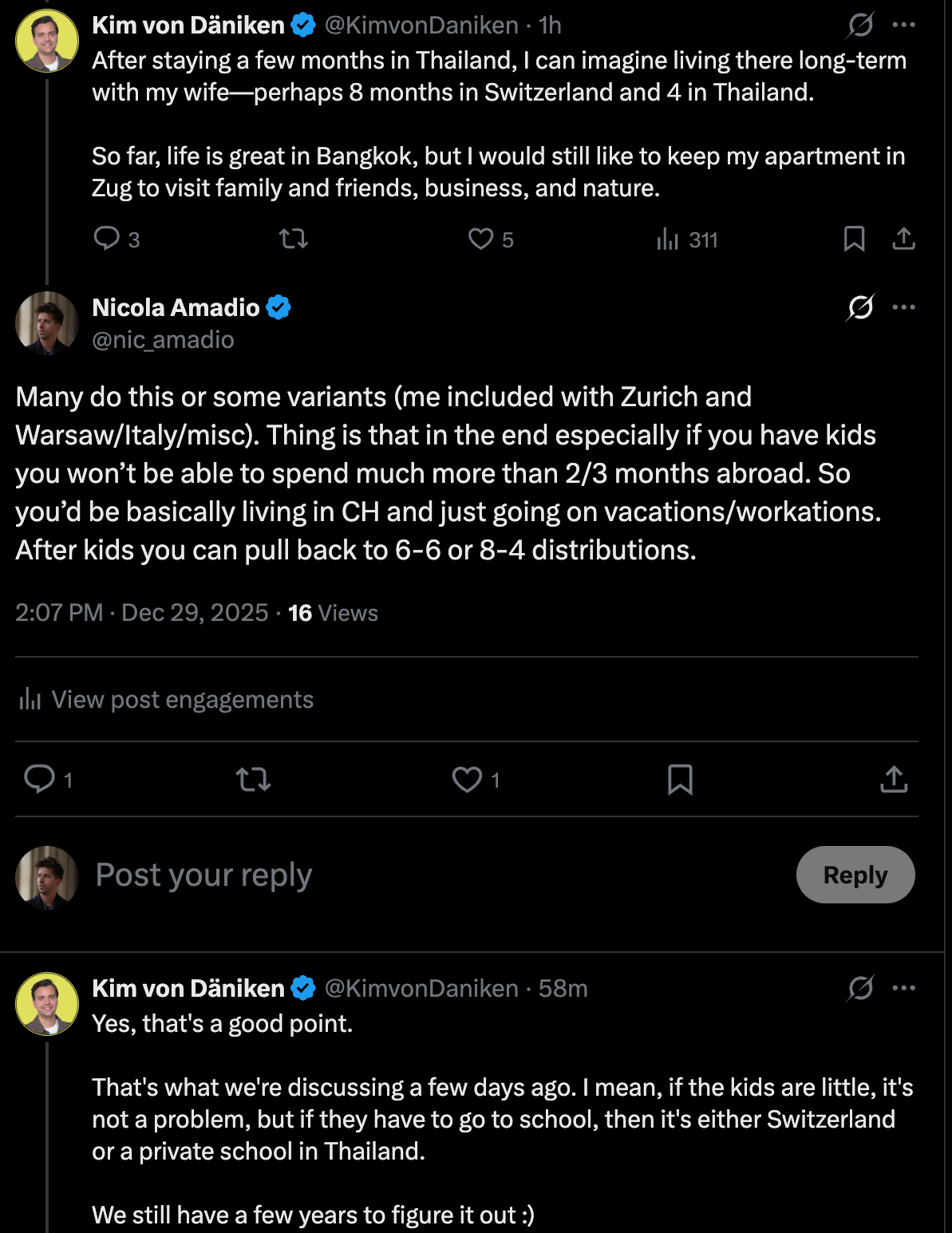Open Grok icon on Kim's top post
952x1233 pixels.
(x=860, y=26)
